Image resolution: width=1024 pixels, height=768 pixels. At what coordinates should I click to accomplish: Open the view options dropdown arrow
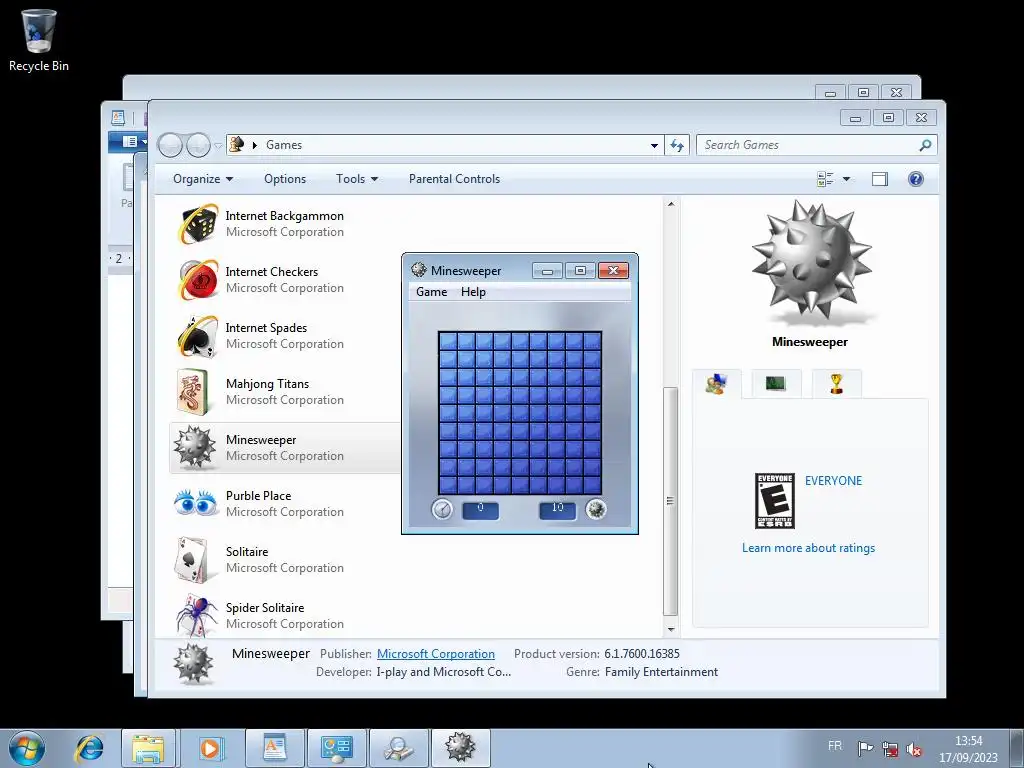coord(846,179)
